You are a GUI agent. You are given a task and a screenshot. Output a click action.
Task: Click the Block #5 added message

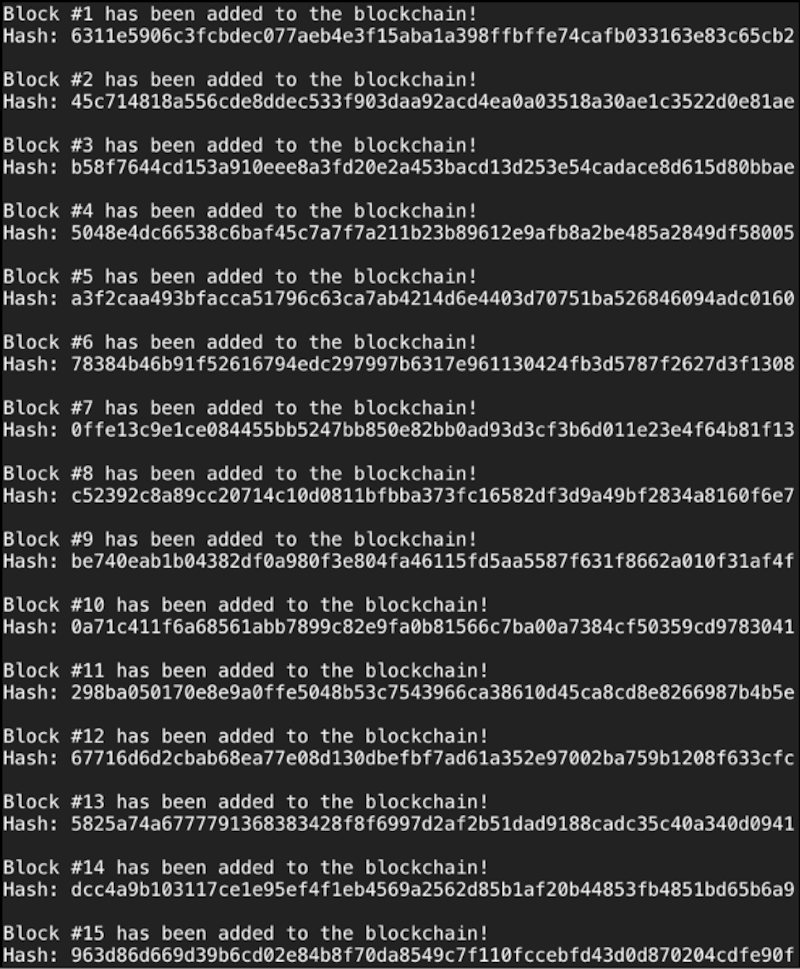click(240, 276)
